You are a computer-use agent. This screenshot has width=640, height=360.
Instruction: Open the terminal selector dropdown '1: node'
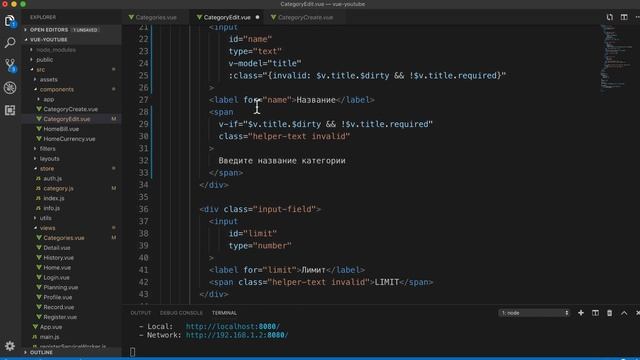tap(534, 313)
